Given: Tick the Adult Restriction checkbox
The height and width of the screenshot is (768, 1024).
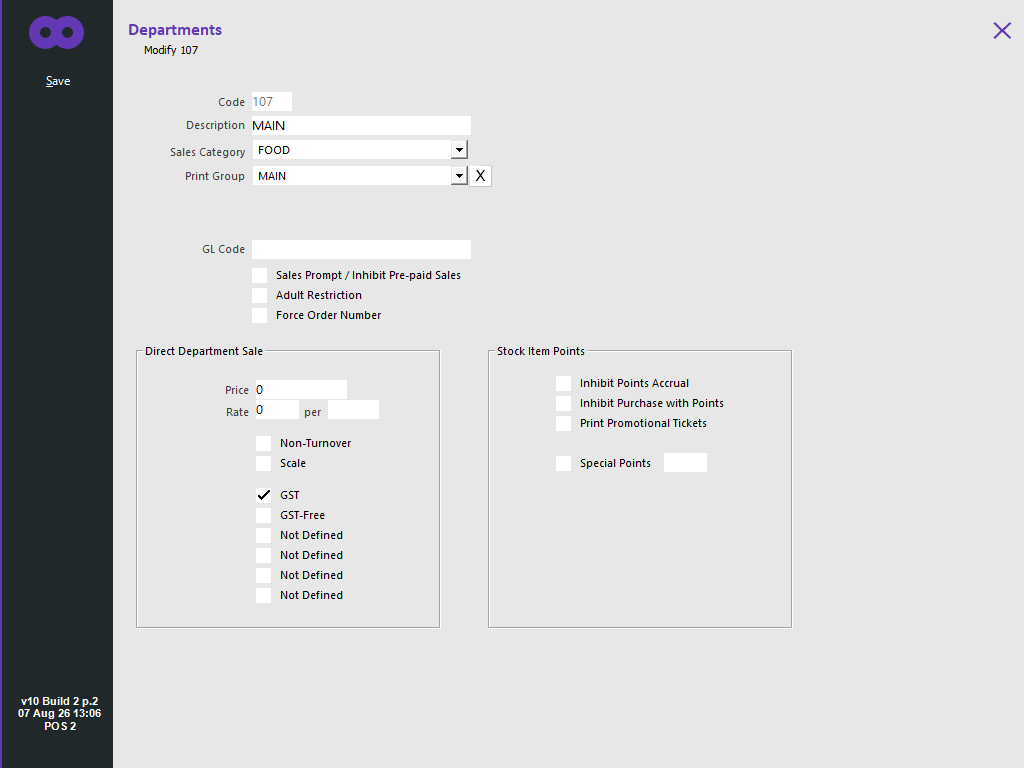Looking at the screenshot, I should 259,295.
